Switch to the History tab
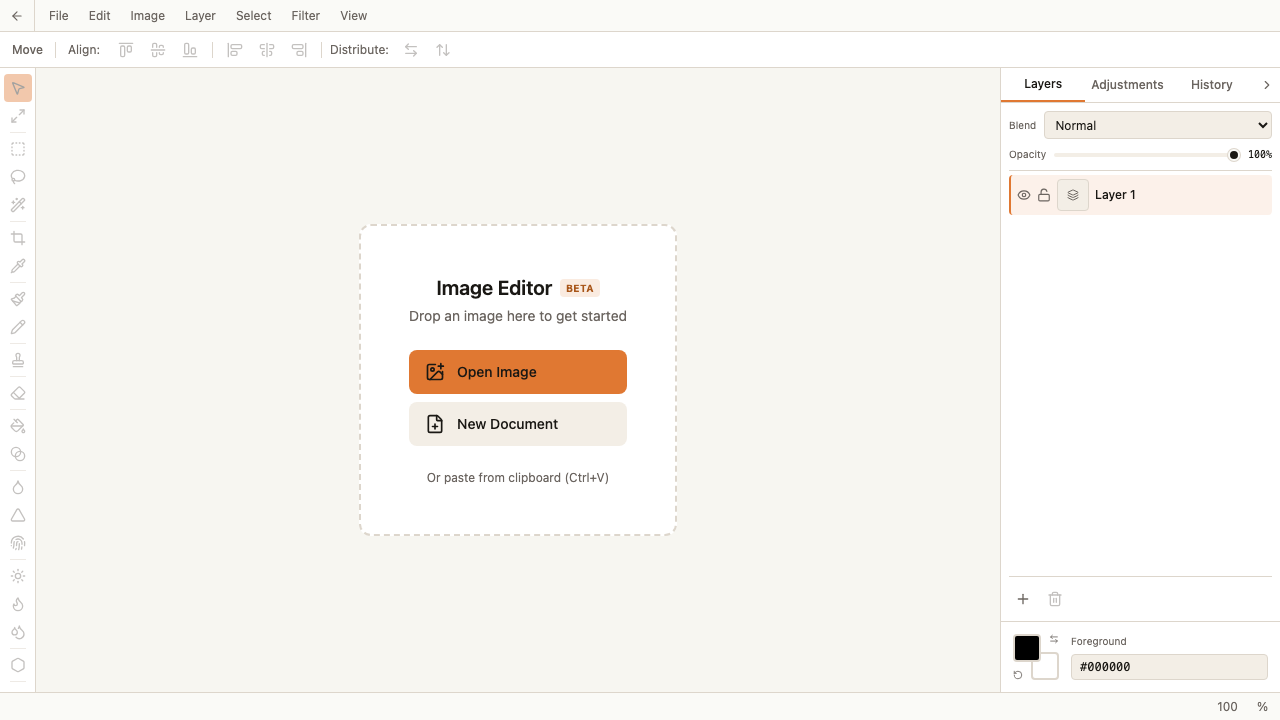The width and height of the screenshot is (1280, 720). (x=1212, y=85)
